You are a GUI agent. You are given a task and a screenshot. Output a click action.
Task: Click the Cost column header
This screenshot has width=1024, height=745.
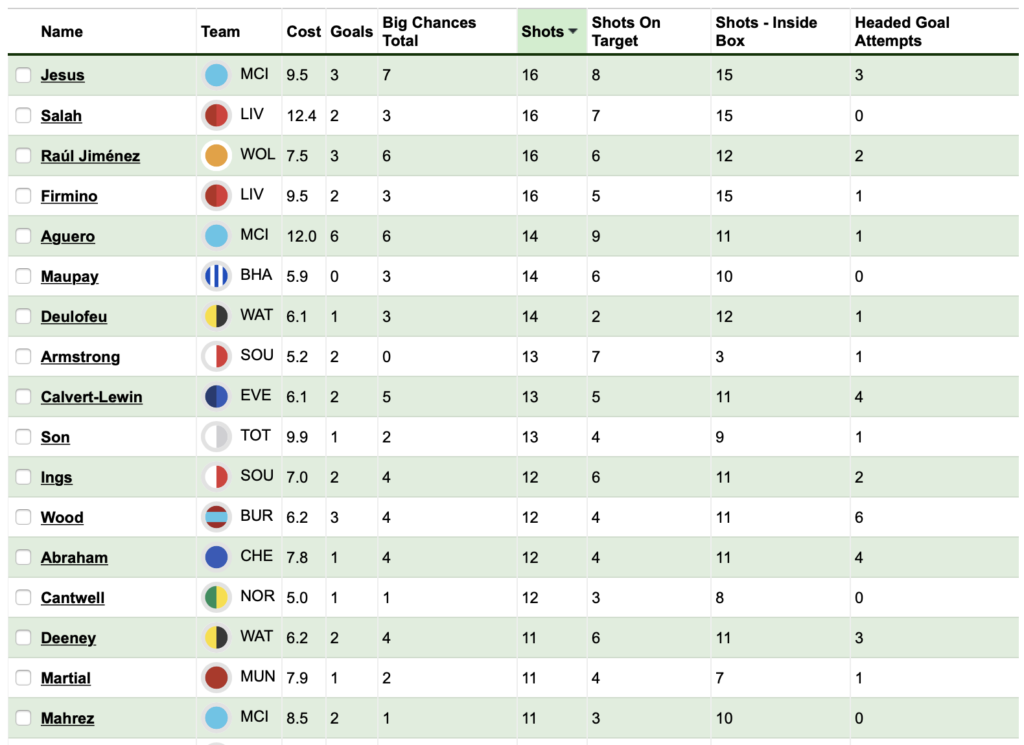[x=304, y=31]
